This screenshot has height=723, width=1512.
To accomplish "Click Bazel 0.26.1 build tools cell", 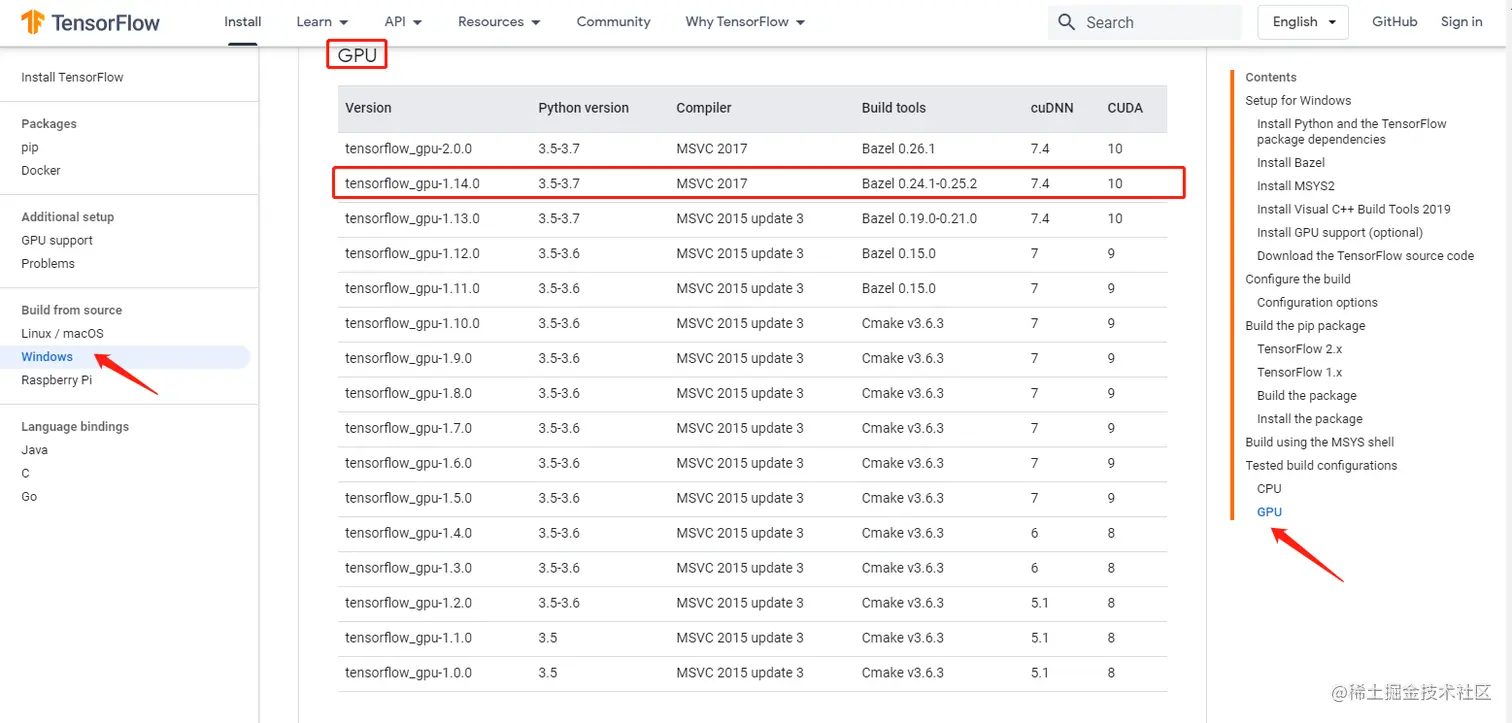I will coord(898,148).
